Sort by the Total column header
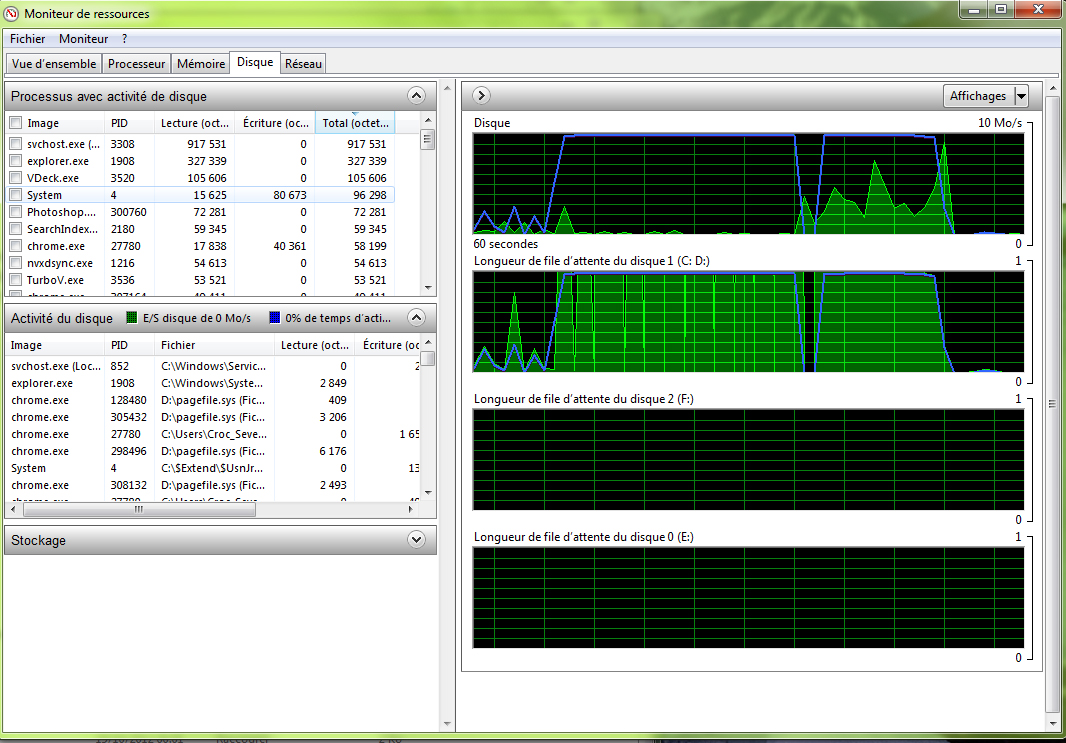This screenshot has height=743, width=1066. click(x=354, y=123)
